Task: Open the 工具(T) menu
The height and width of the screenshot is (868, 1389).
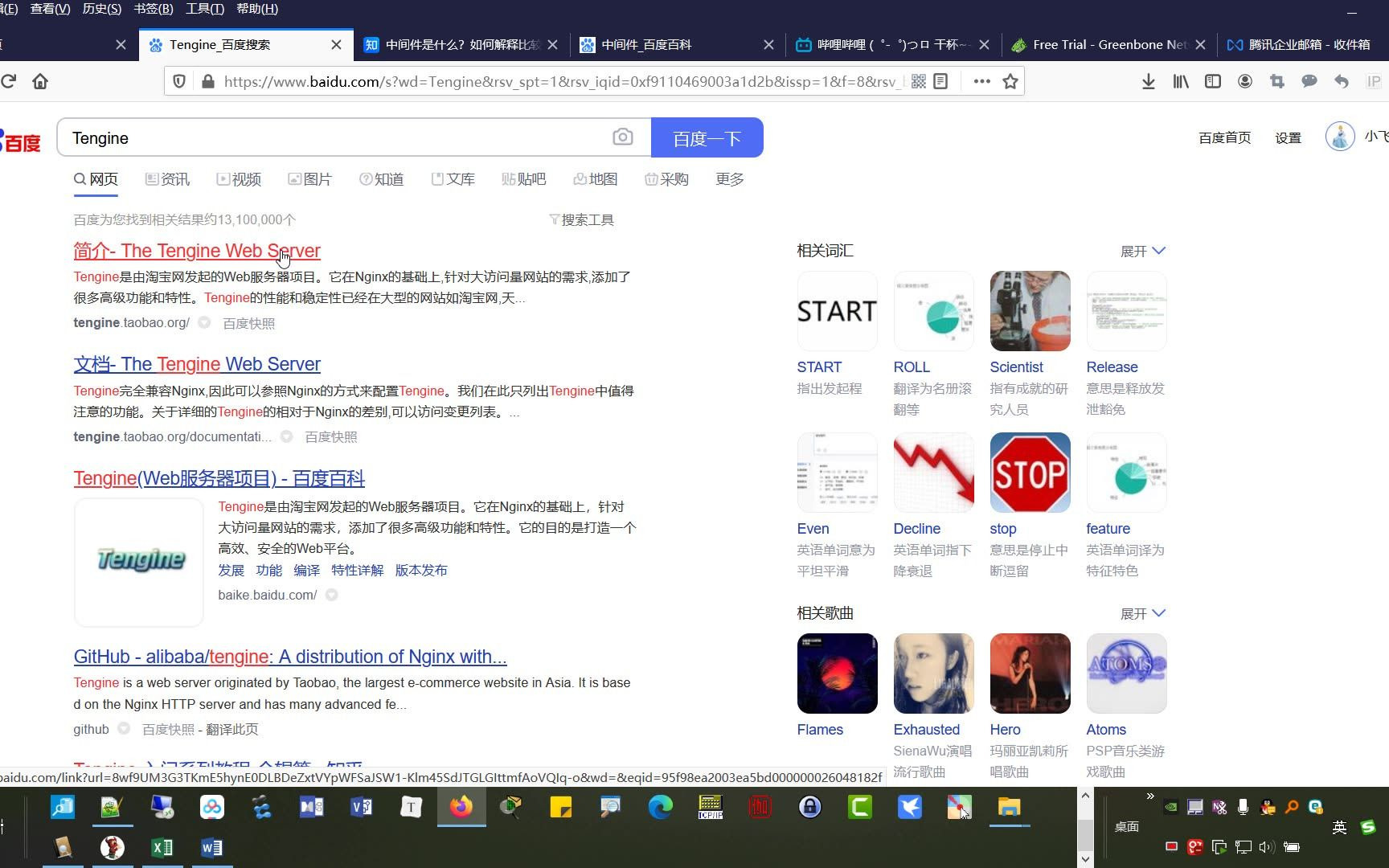Action: point(204,9)
